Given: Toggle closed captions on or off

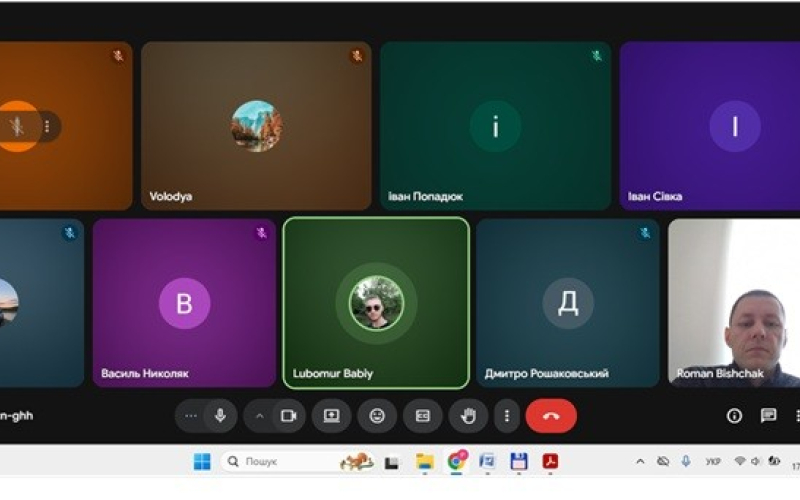Looking at the screenshot, I should pyautogui.click(x=423, y=416).
